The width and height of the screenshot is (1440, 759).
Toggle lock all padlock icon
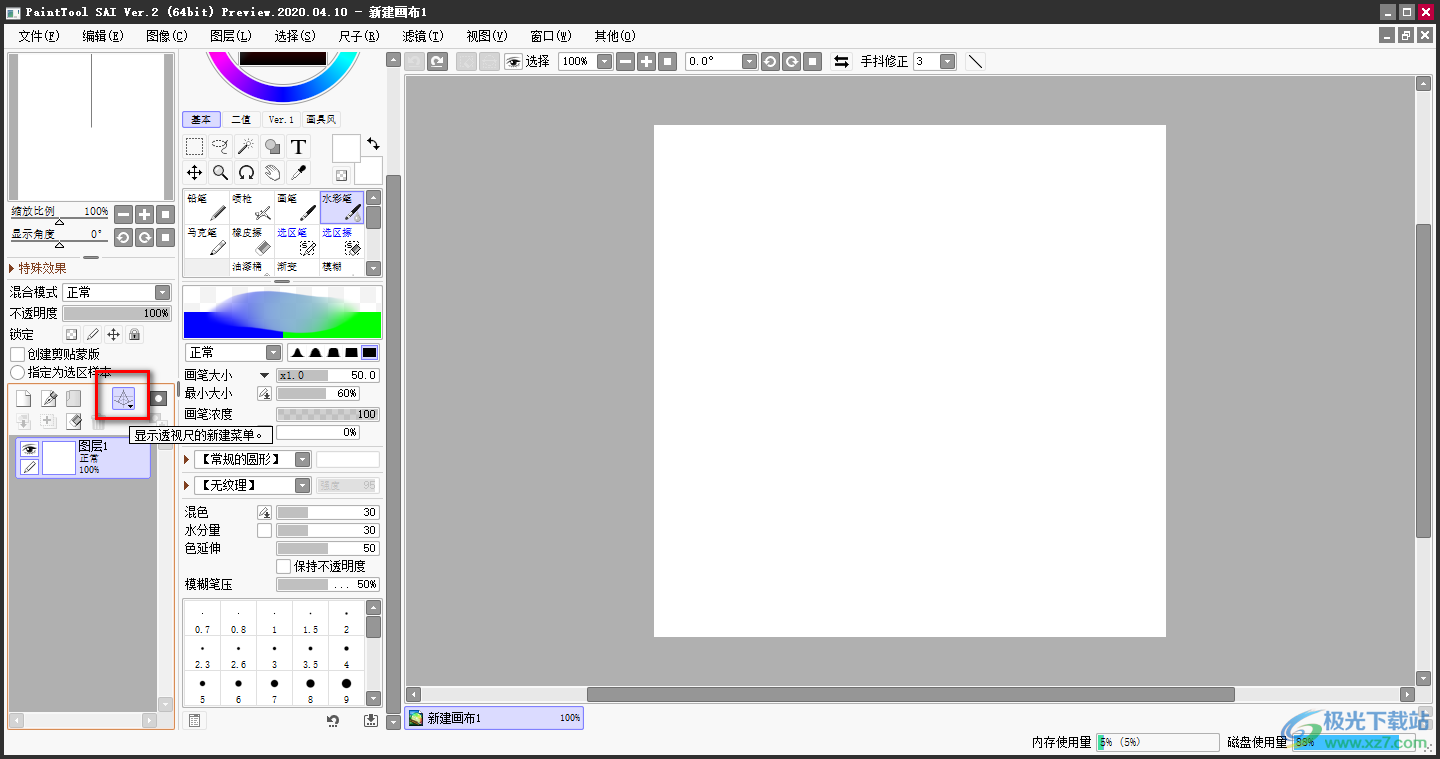click(134, 335)
